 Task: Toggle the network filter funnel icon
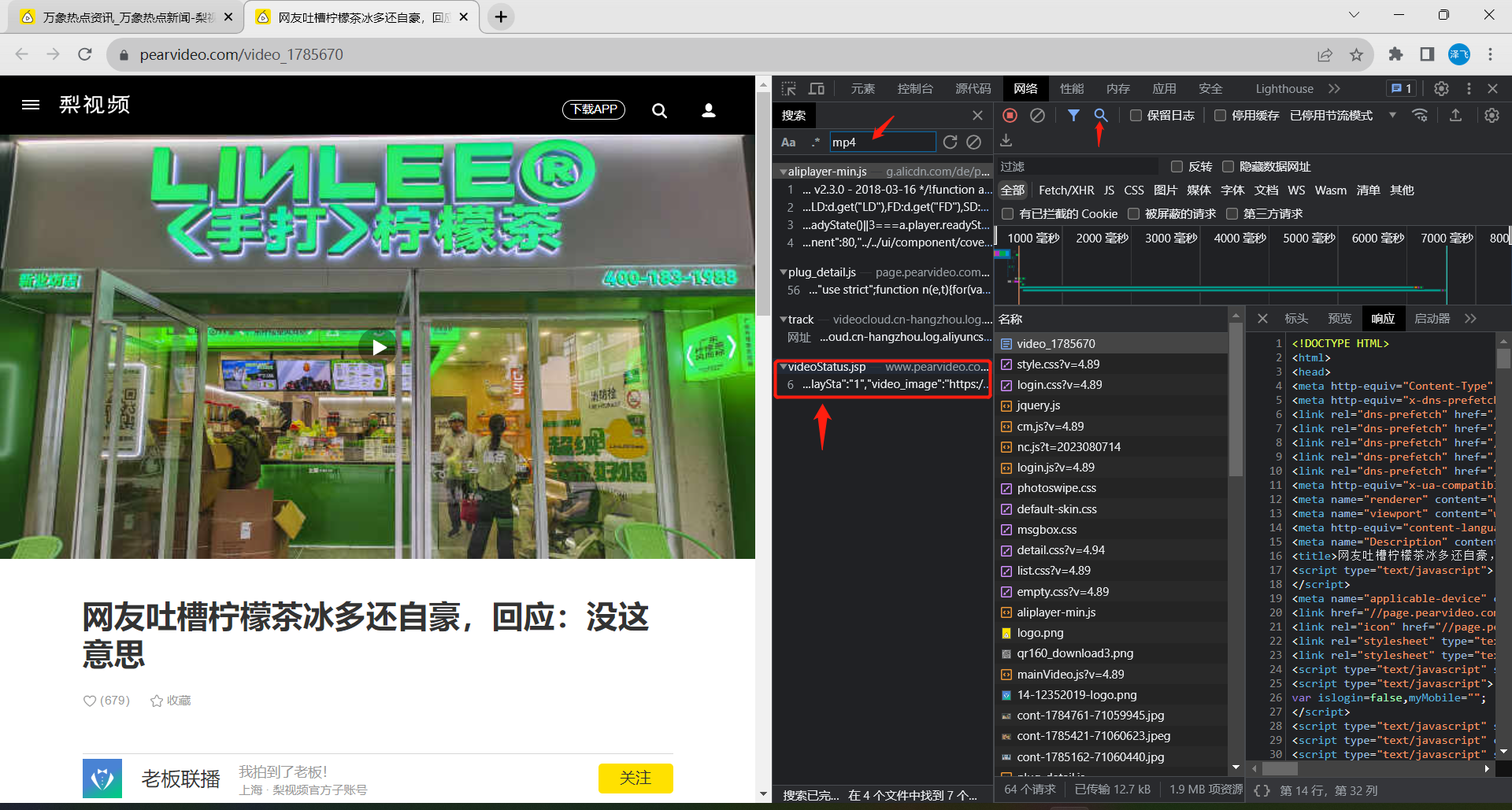(x=1073, y=116)
